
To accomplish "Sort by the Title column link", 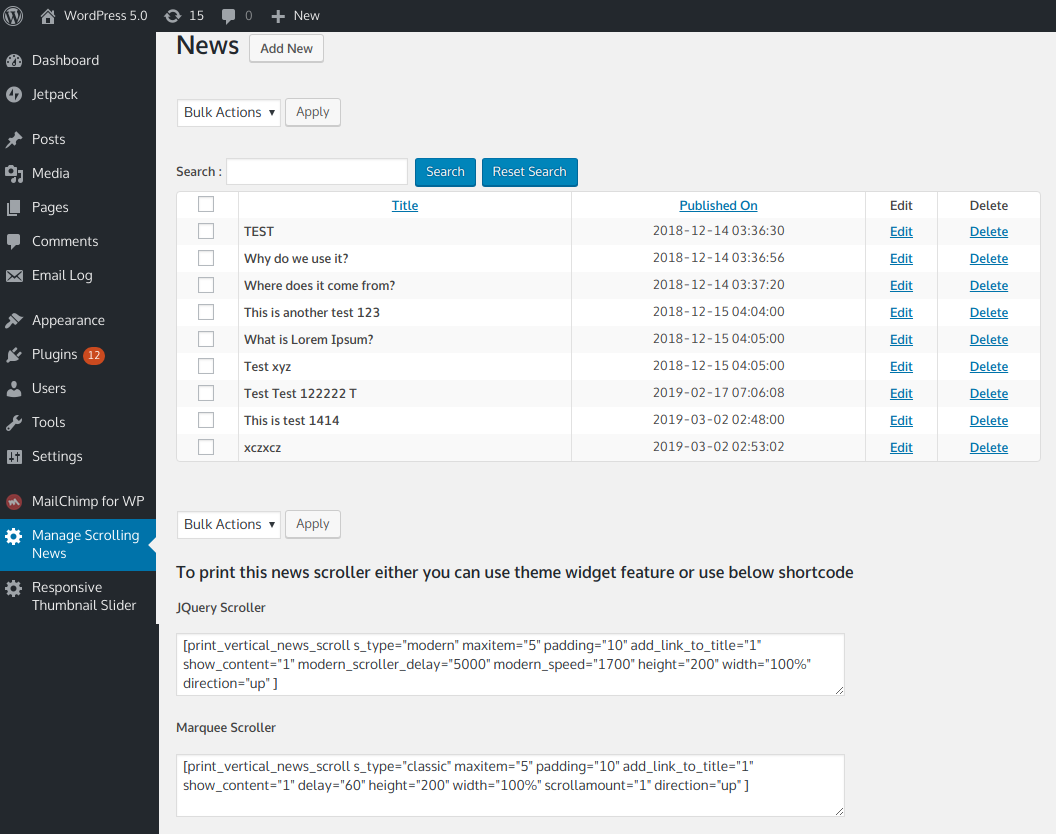I will point(405,205).
